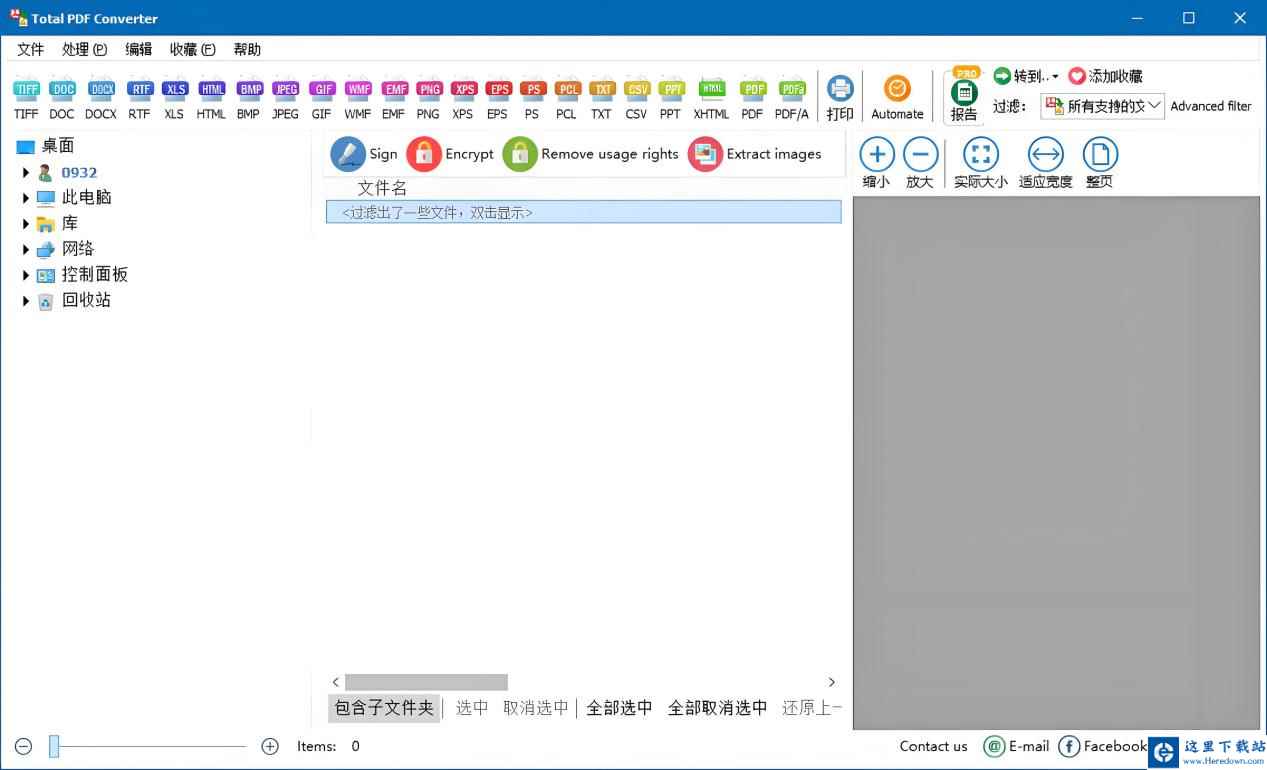Click 全部选中 select all
Image resolution: width=1267 pixels, height=770 pixels.
tap(619, 708)
